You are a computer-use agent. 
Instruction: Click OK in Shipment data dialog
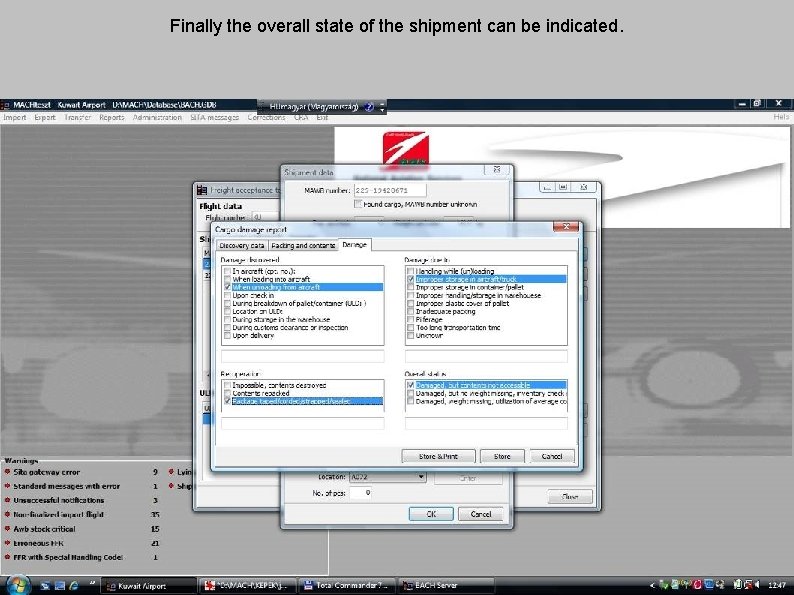tap(431, 514)
